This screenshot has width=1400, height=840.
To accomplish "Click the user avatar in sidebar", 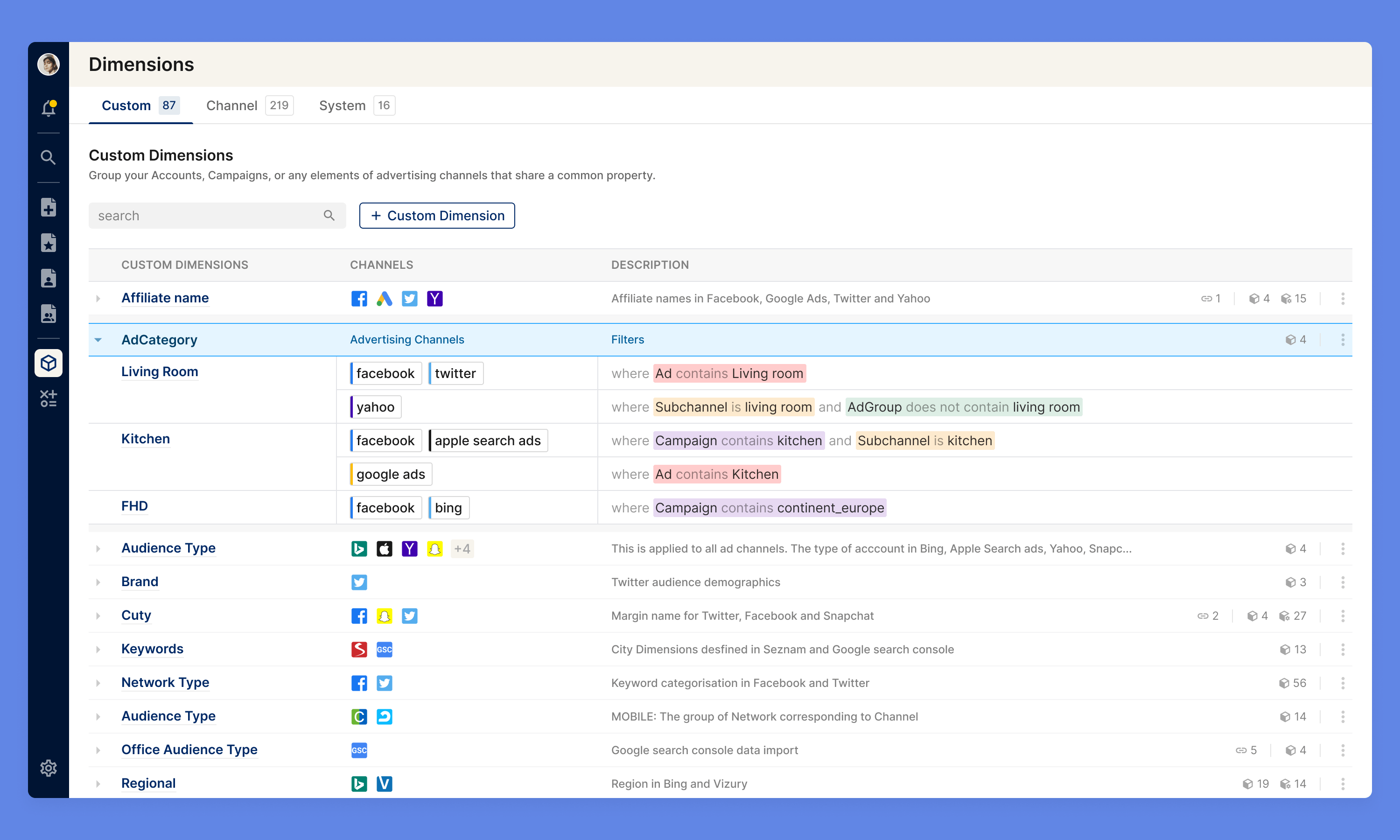I will click(49, 64).
